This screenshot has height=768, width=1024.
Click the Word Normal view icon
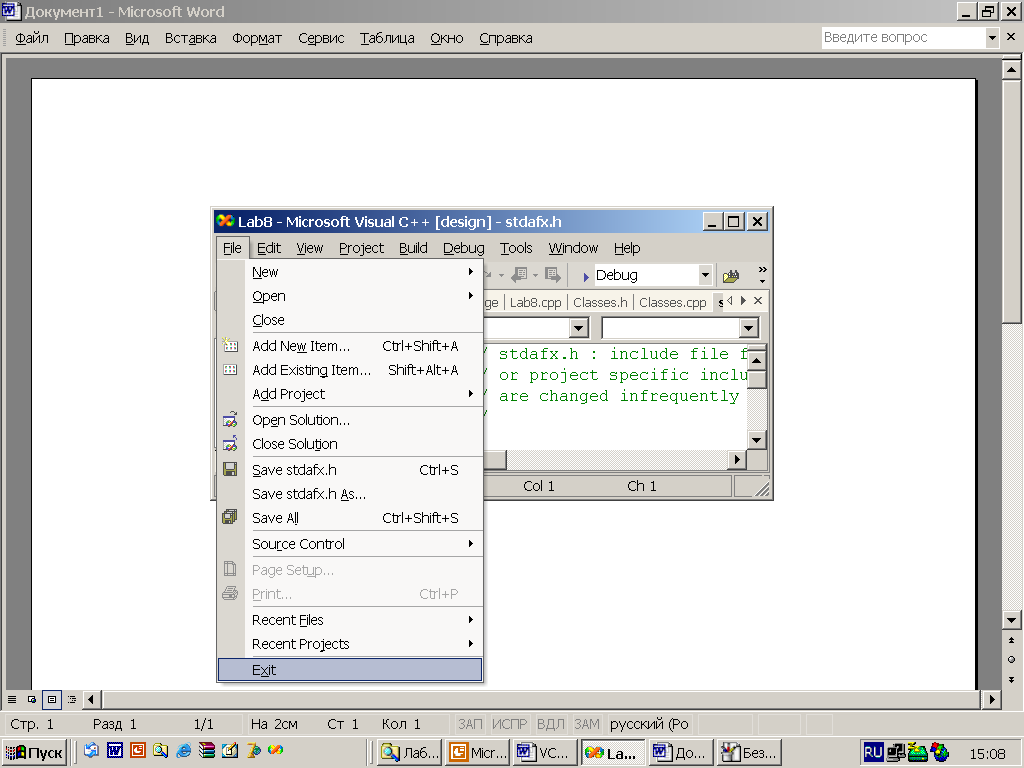click(12, 699)
